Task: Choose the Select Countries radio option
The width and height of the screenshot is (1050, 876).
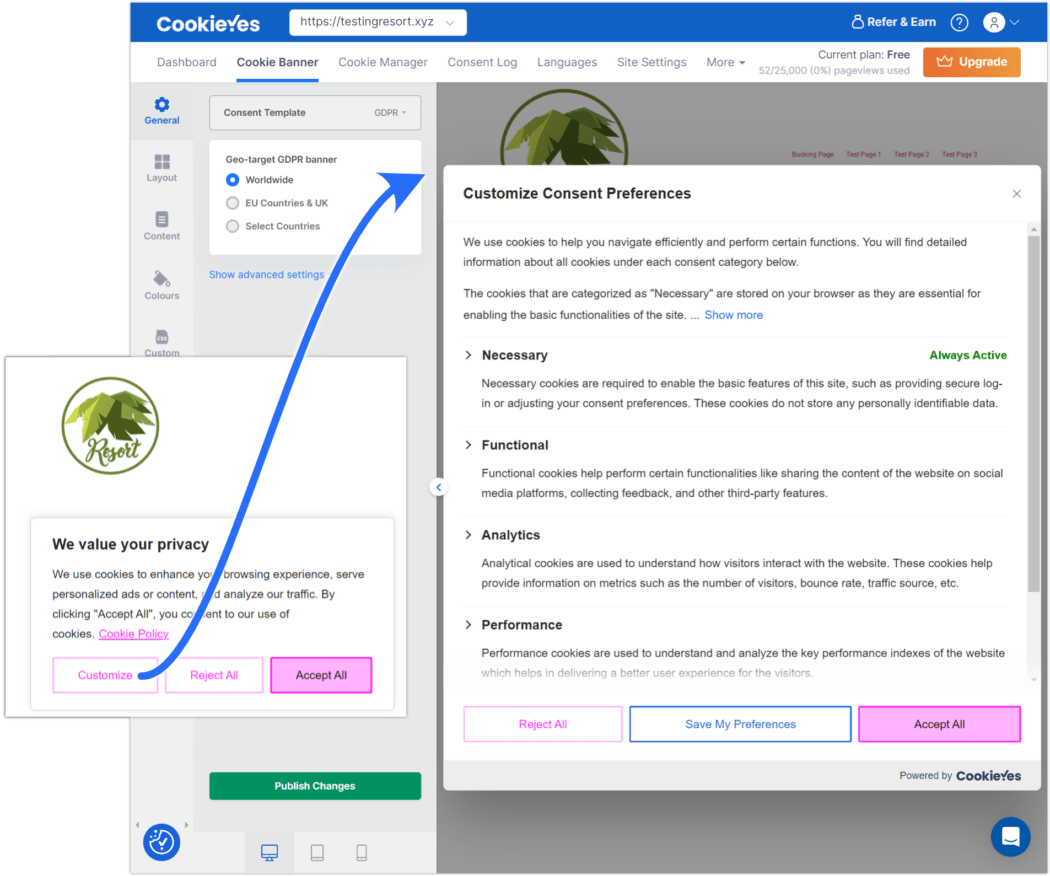Action: [232, 226]
